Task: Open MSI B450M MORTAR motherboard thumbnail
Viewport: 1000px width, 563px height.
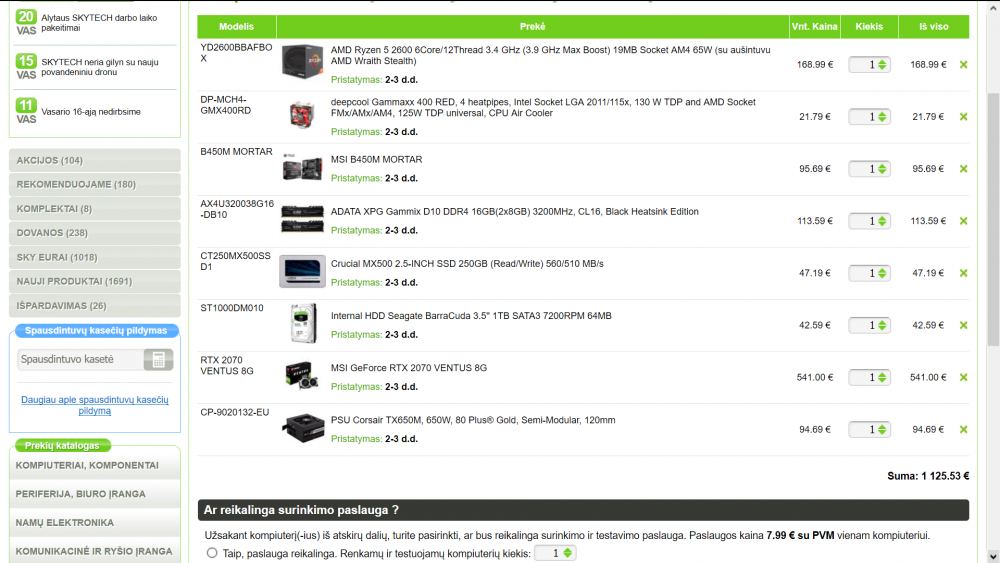Action: point(302,167)
